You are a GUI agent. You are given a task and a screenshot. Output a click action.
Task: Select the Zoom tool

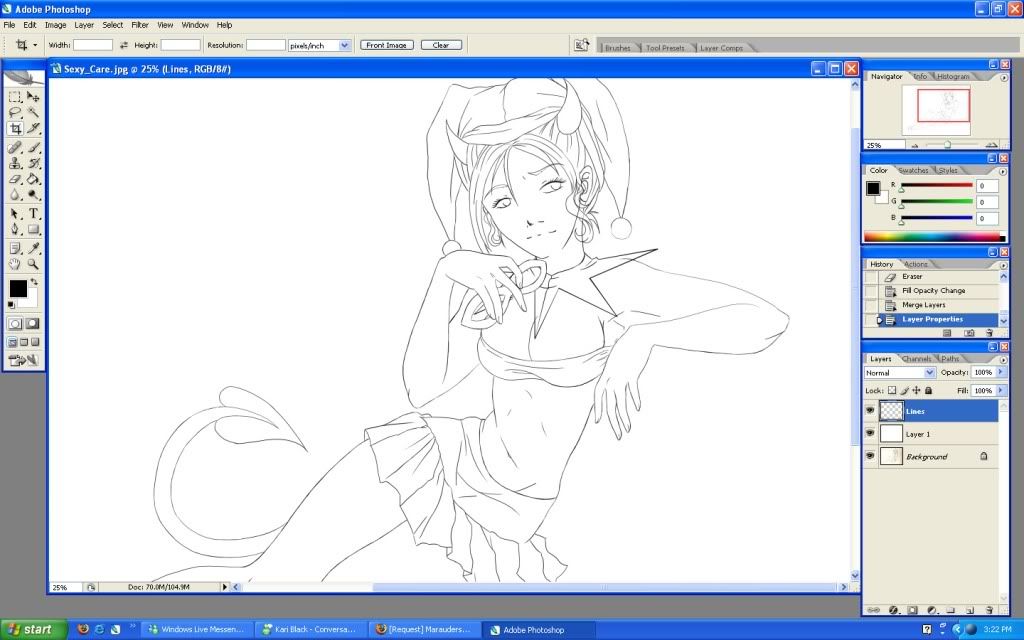click(33, 264)
